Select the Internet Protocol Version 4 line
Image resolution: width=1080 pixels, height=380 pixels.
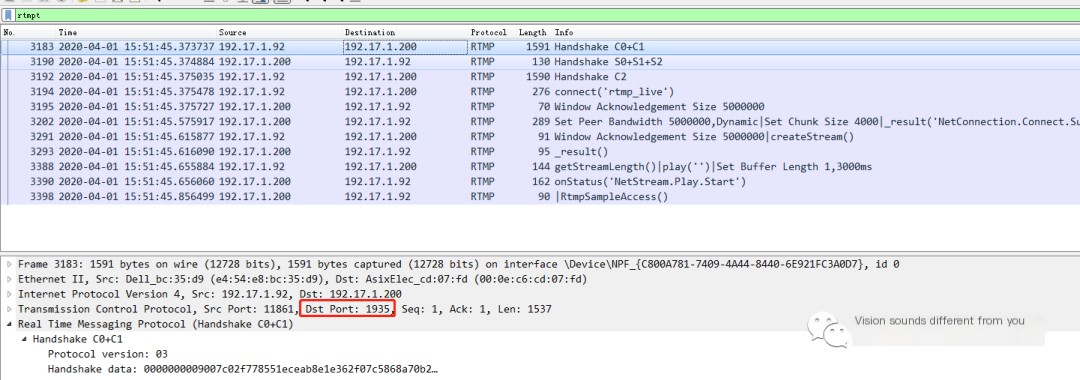[209, 294]
